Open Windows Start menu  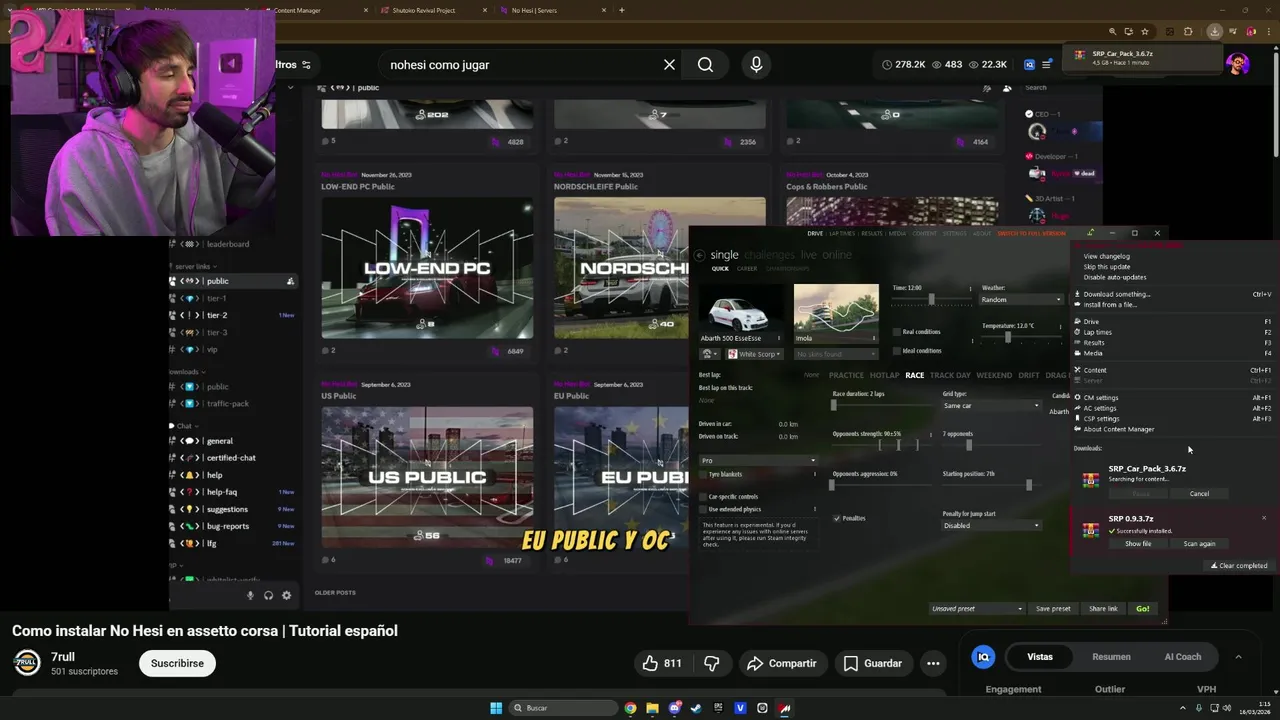click(496, 708)
